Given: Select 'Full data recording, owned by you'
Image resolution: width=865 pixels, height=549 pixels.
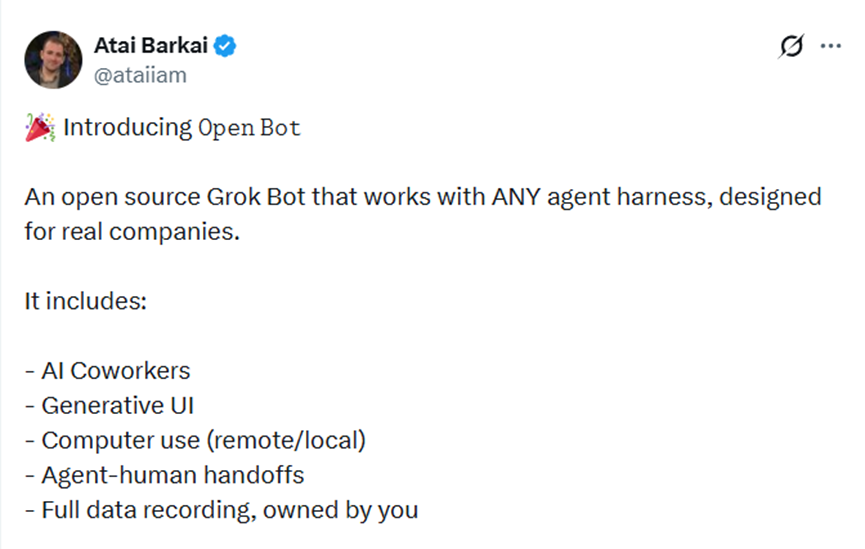Looking at the screenshot, I should 221,510.
